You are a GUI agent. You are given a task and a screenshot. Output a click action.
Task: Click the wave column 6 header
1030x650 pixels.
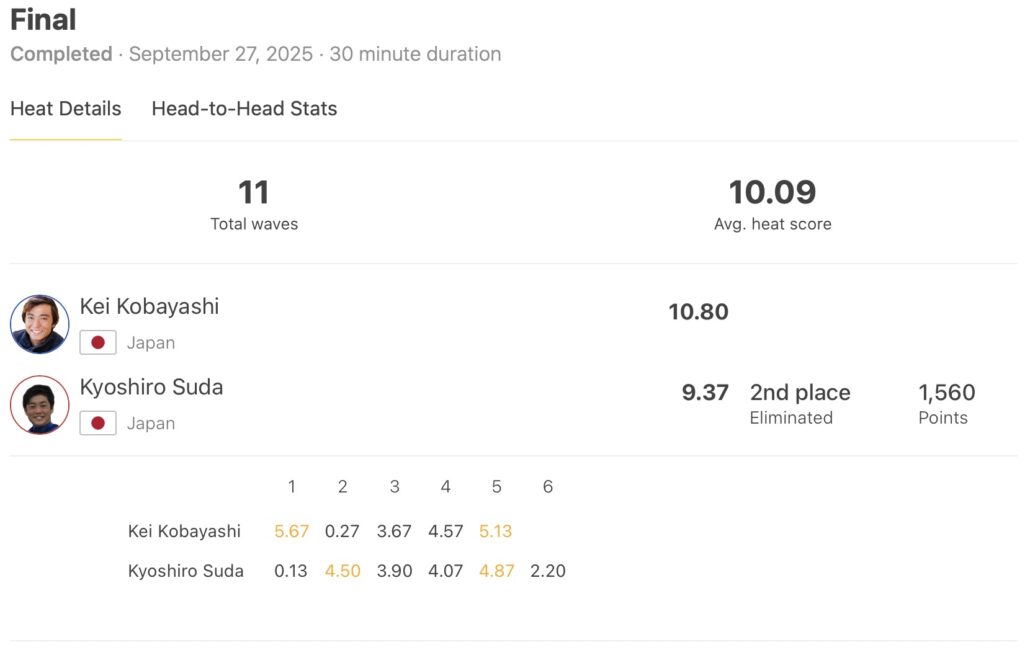point(548,487)
